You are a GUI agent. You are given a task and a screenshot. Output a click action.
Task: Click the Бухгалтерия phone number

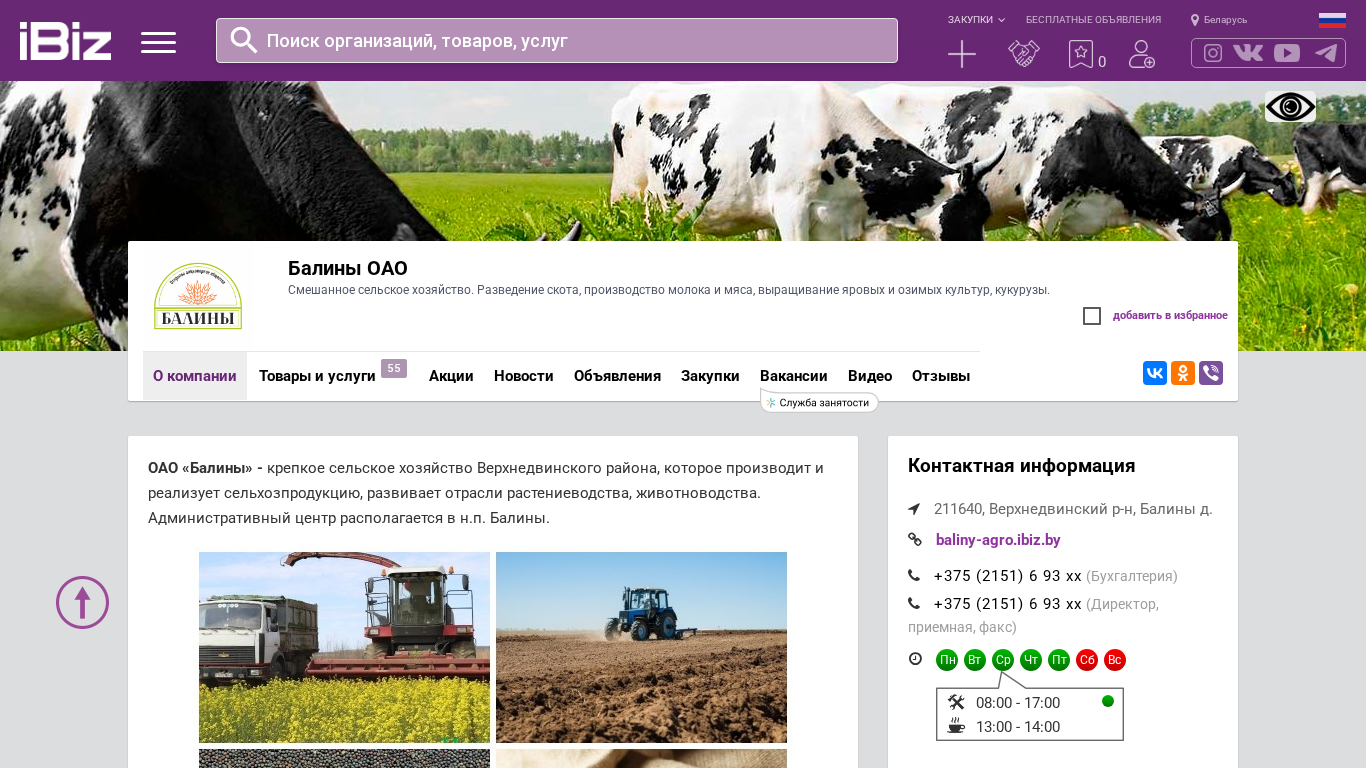(1008, 576)
